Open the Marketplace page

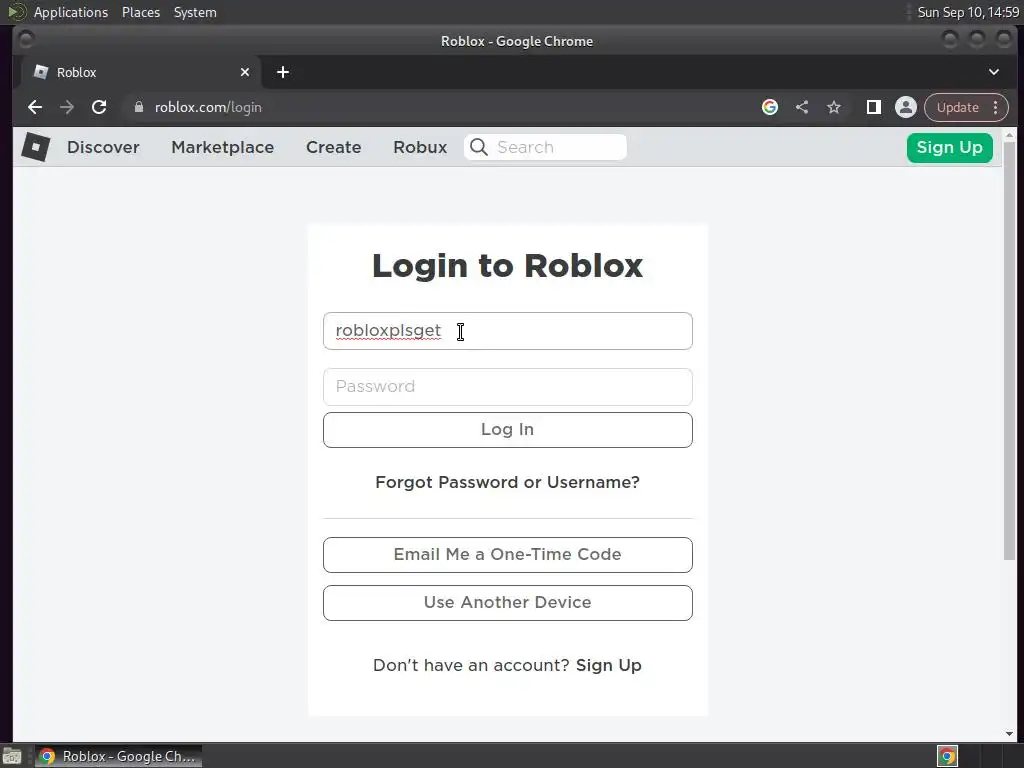pyautogui.click(x=223, y=147)
